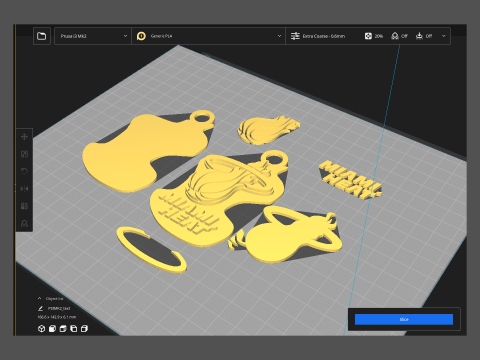Select the Rotate tool

tap(24, 171)
